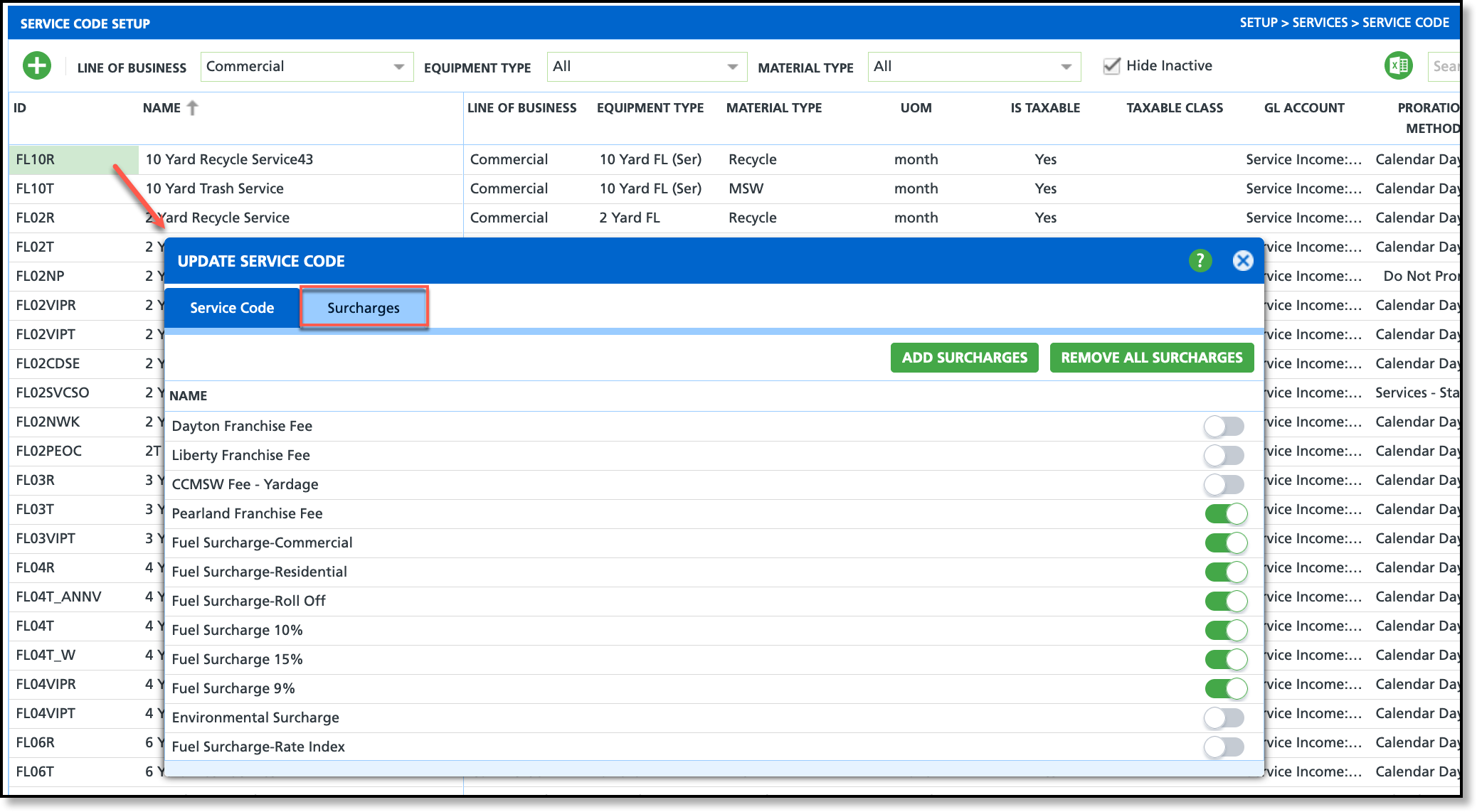The width and height of the screenshot is (1477, 812).
Task: Turn on the Environmental Surcharge switch
Action: [x=1224, y=717]
